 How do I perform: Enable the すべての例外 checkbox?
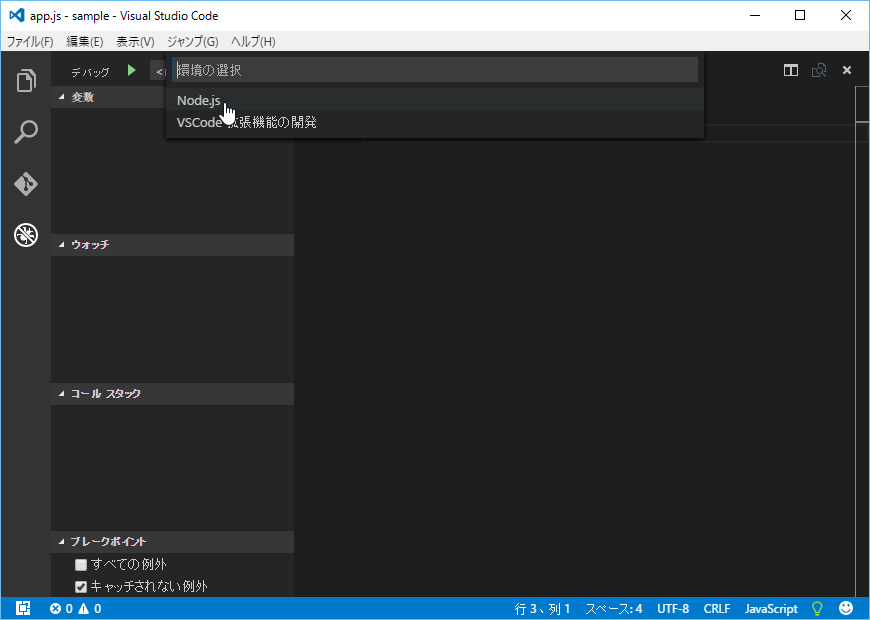click(81, 565)
